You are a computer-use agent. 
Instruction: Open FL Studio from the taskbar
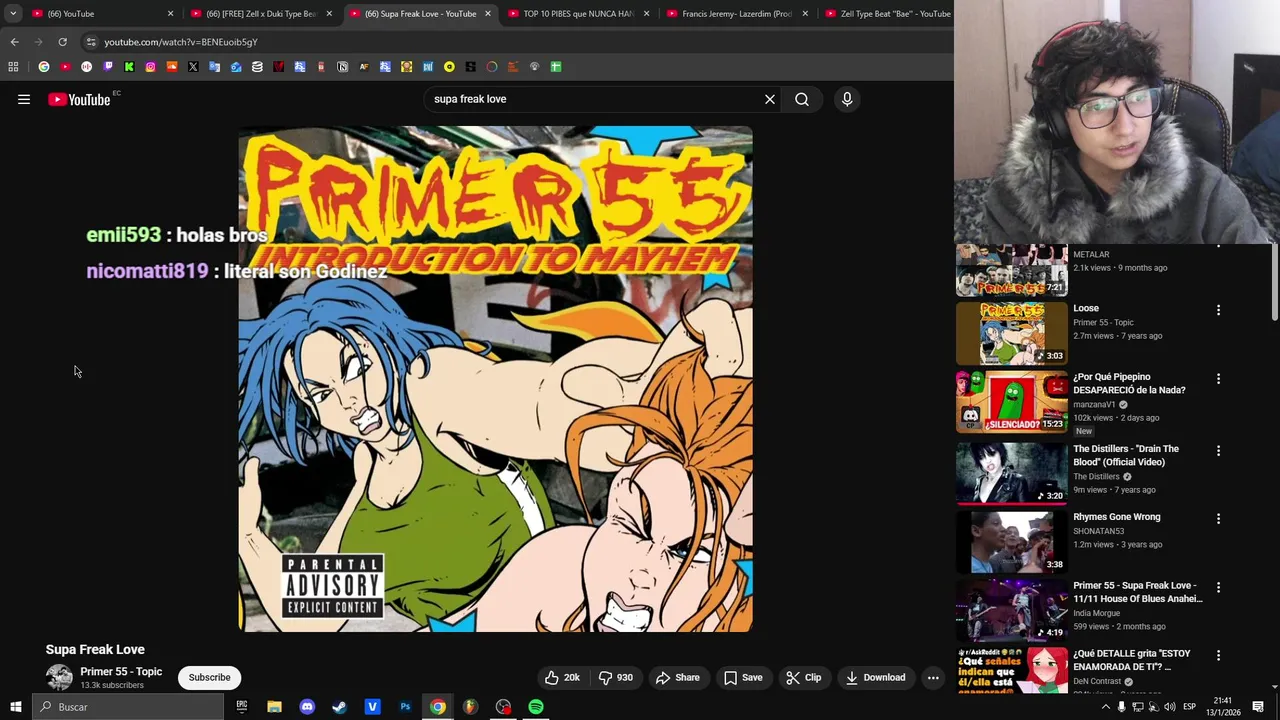click(470, 707)
